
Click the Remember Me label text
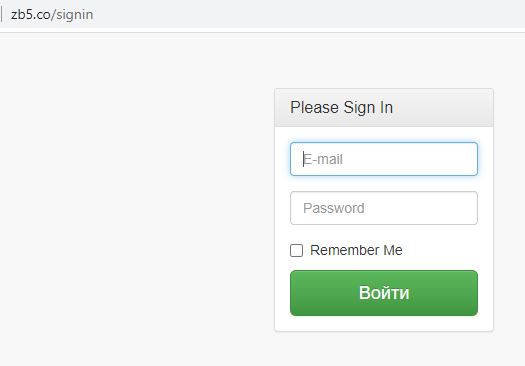(x=356, y=250)
